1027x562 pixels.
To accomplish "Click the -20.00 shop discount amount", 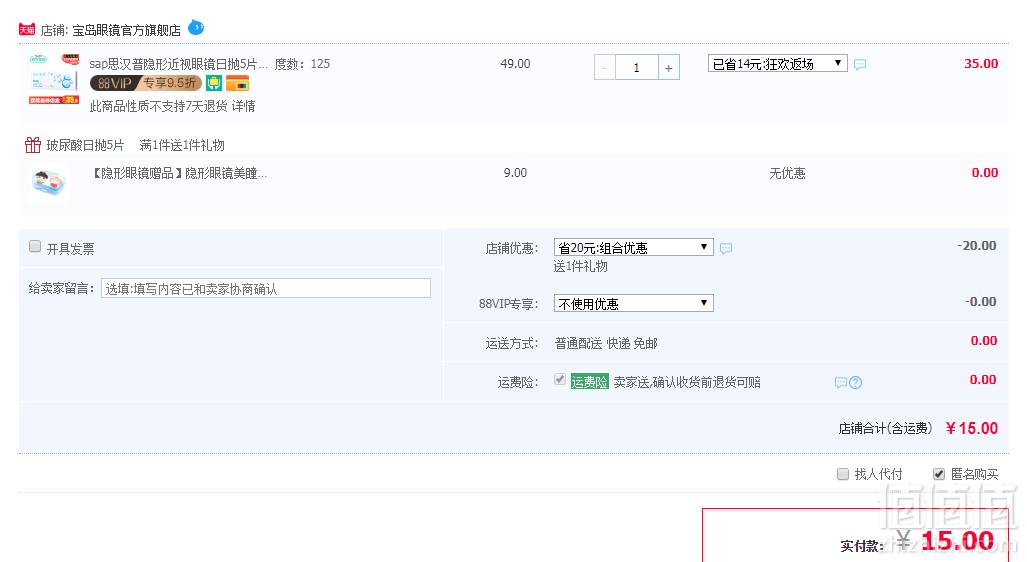I will click(977, 246).
